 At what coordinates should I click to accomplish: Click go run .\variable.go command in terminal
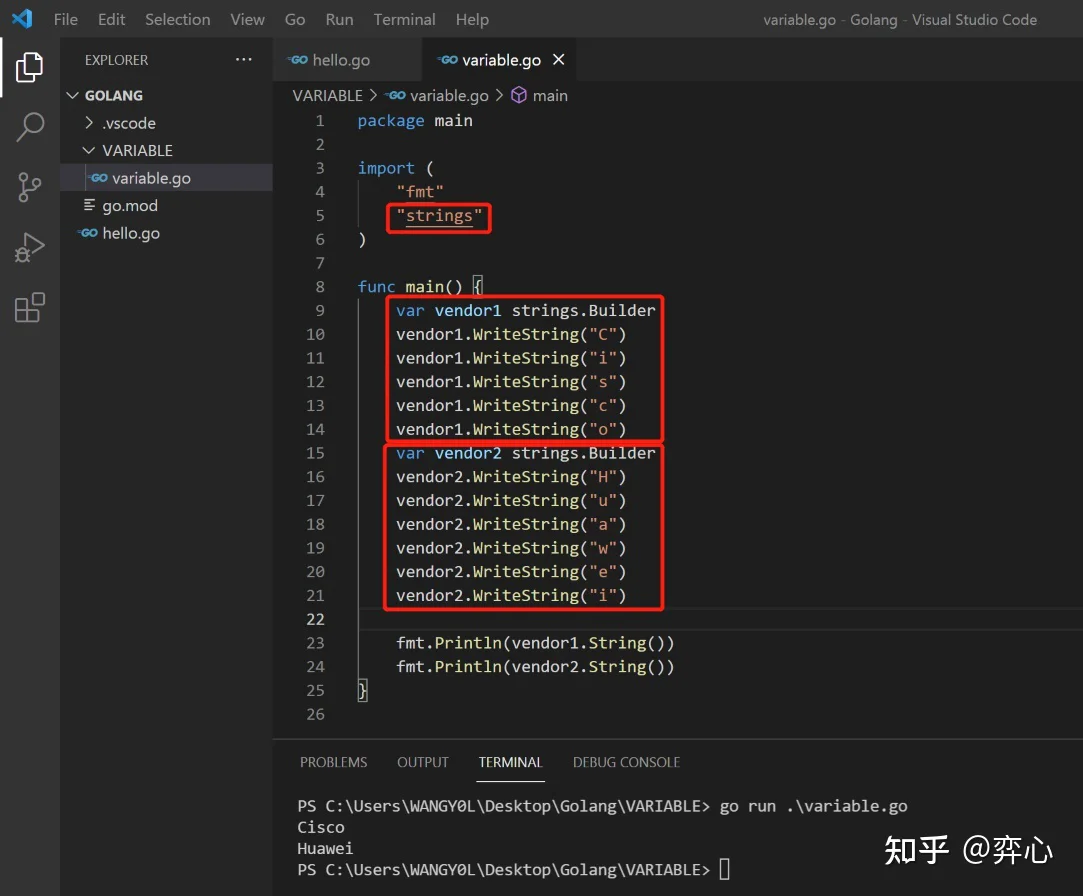[814, 806]
